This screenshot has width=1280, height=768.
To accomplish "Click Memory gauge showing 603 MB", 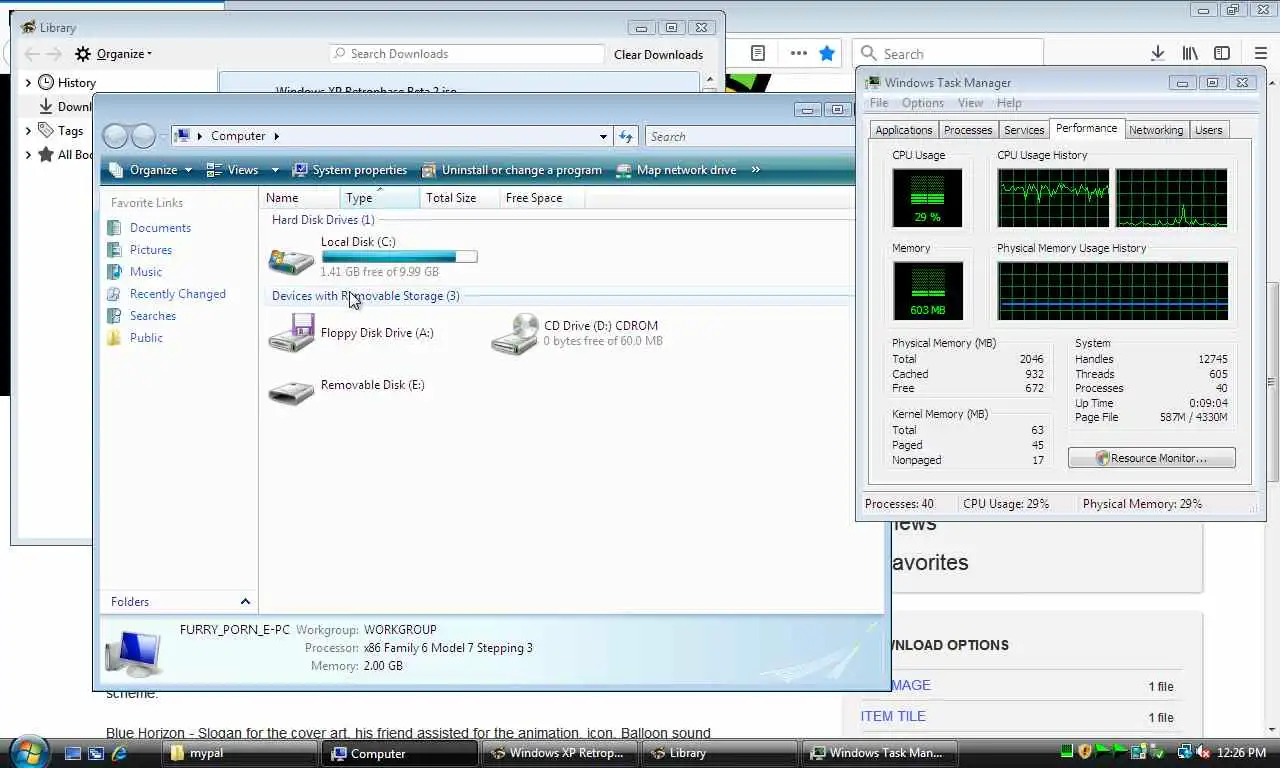I will click(x=927, y=291).
